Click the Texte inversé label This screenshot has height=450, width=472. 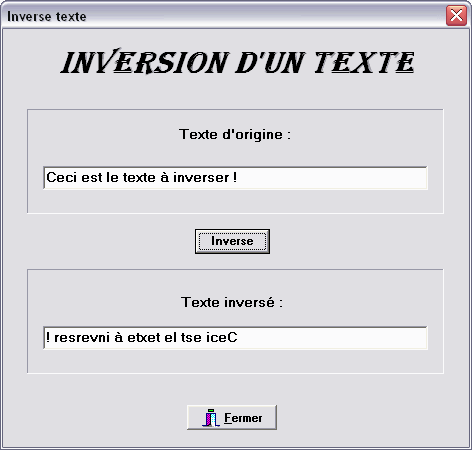click(232, 302)
